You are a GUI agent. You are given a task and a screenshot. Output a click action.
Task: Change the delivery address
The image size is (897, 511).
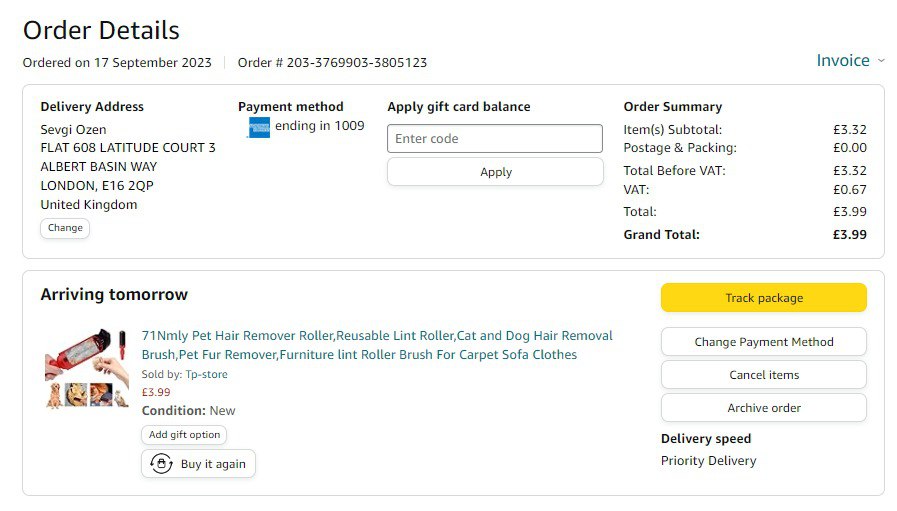point(65,228)
